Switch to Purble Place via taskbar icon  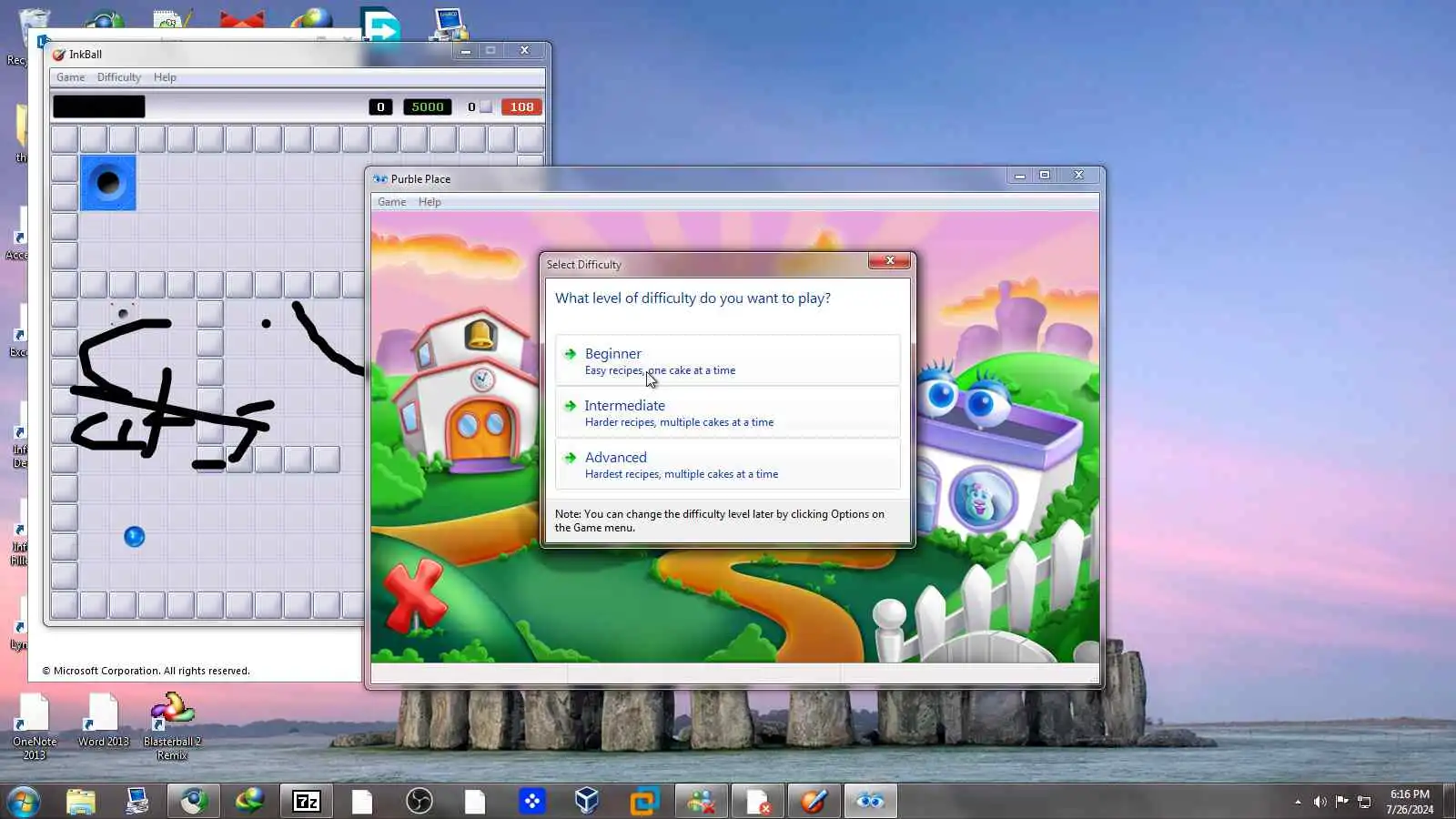click(870, 802)
